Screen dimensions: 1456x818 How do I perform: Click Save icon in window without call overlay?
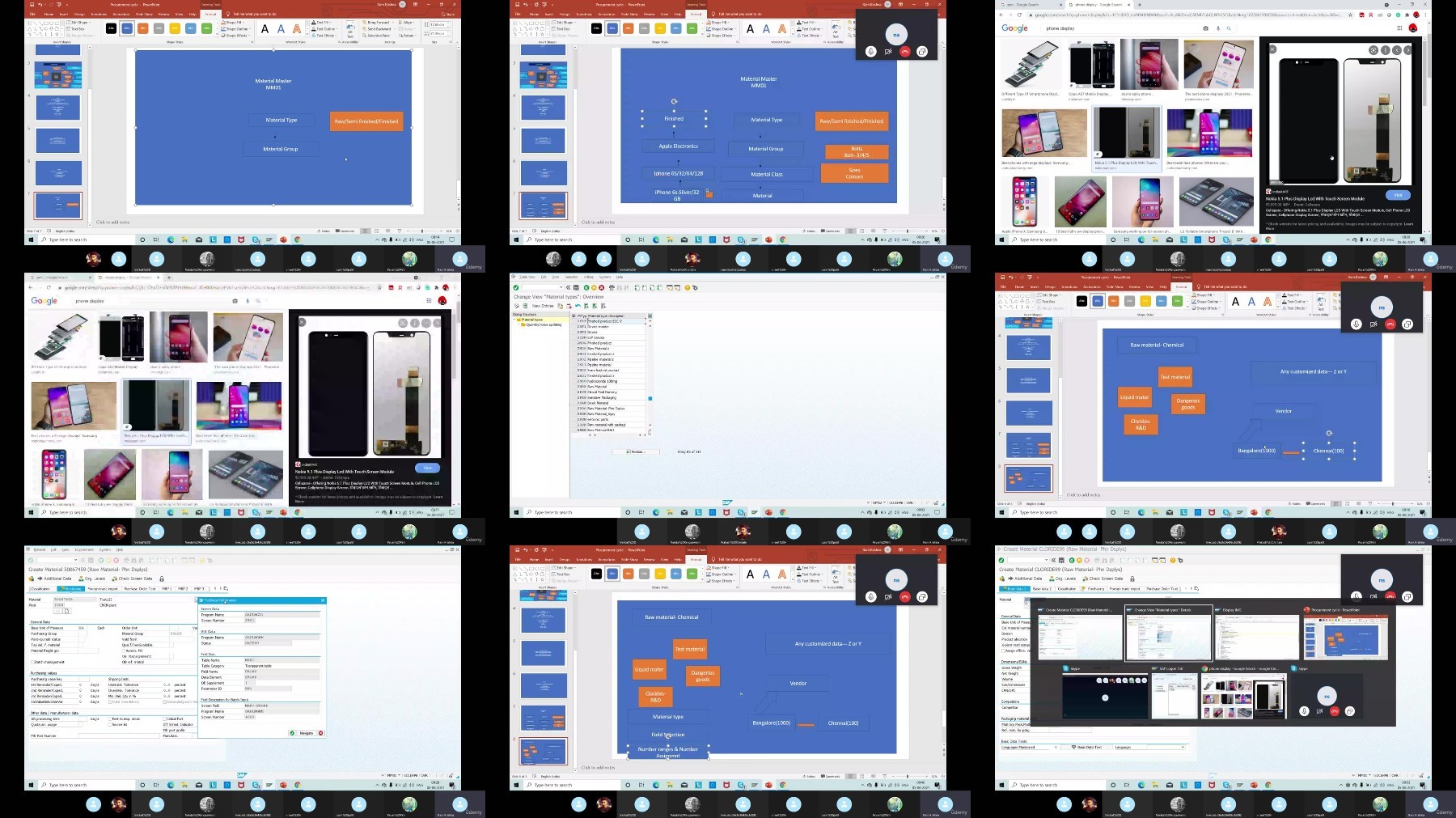32,4
